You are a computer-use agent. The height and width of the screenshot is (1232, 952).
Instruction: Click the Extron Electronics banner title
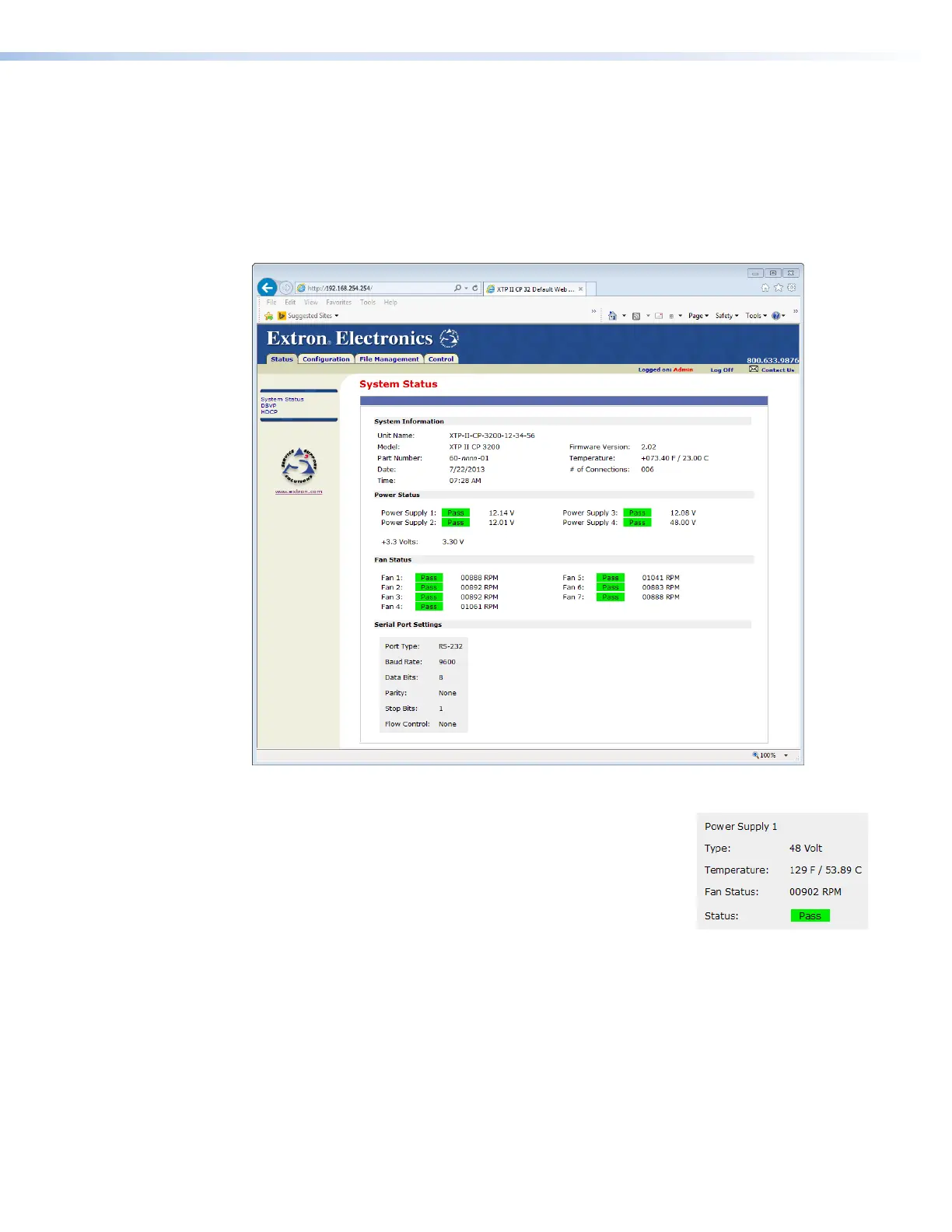pos(349,338)
